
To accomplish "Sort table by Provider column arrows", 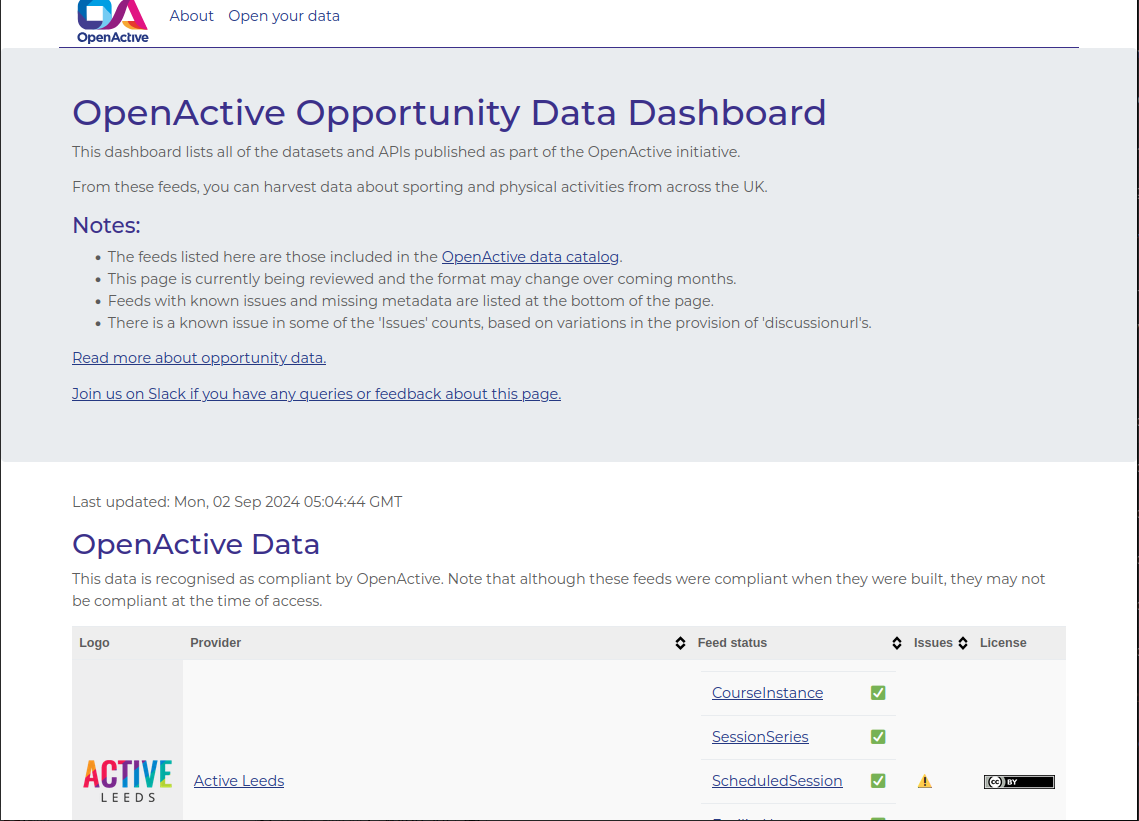I will [680, 643].
